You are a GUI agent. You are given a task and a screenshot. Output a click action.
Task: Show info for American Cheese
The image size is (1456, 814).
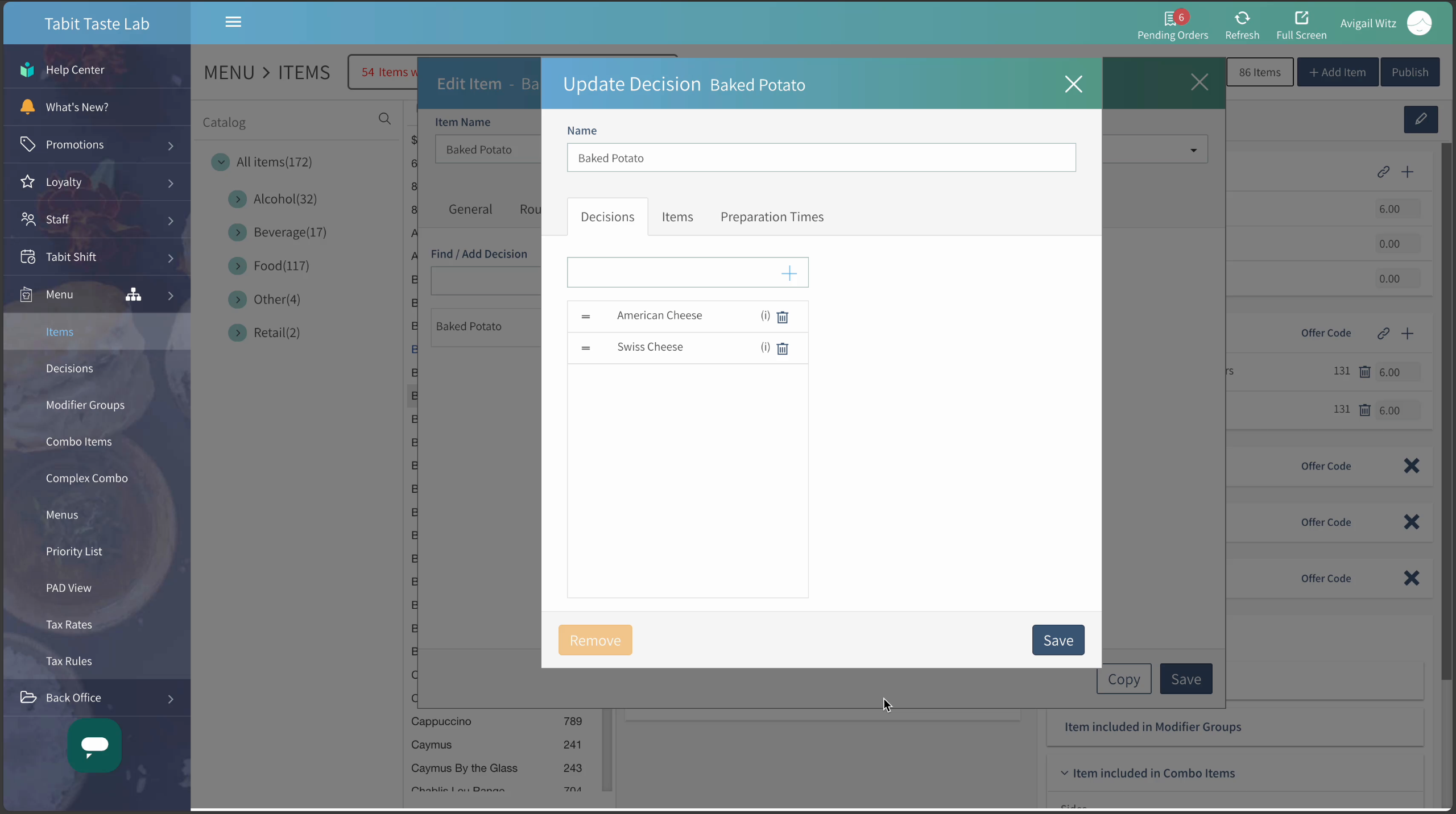click(766, 315)
